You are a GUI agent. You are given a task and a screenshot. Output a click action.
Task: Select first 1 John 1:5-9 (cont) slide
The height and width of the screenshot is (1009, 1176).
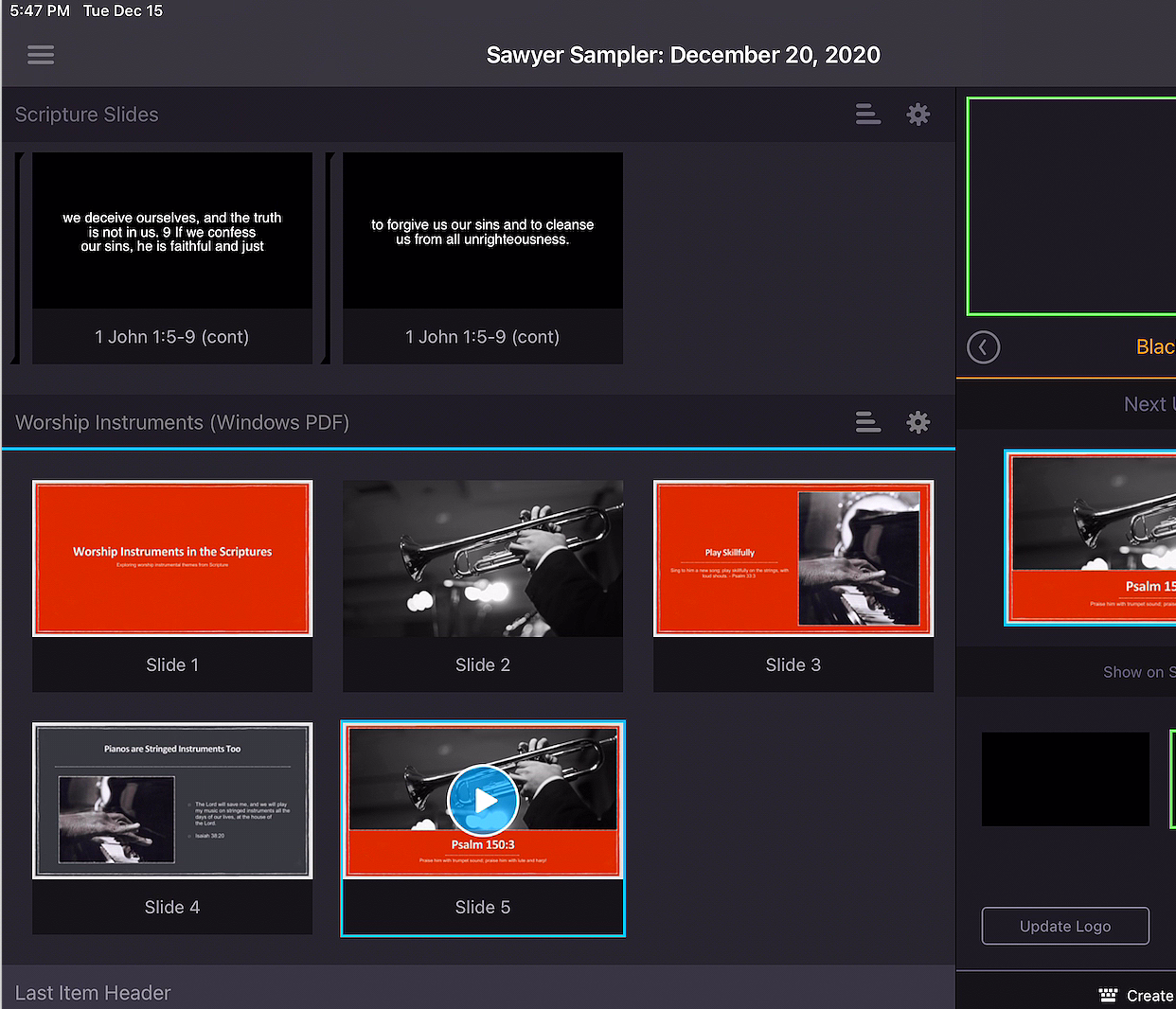pyautogui.click(x=172, y=258)
